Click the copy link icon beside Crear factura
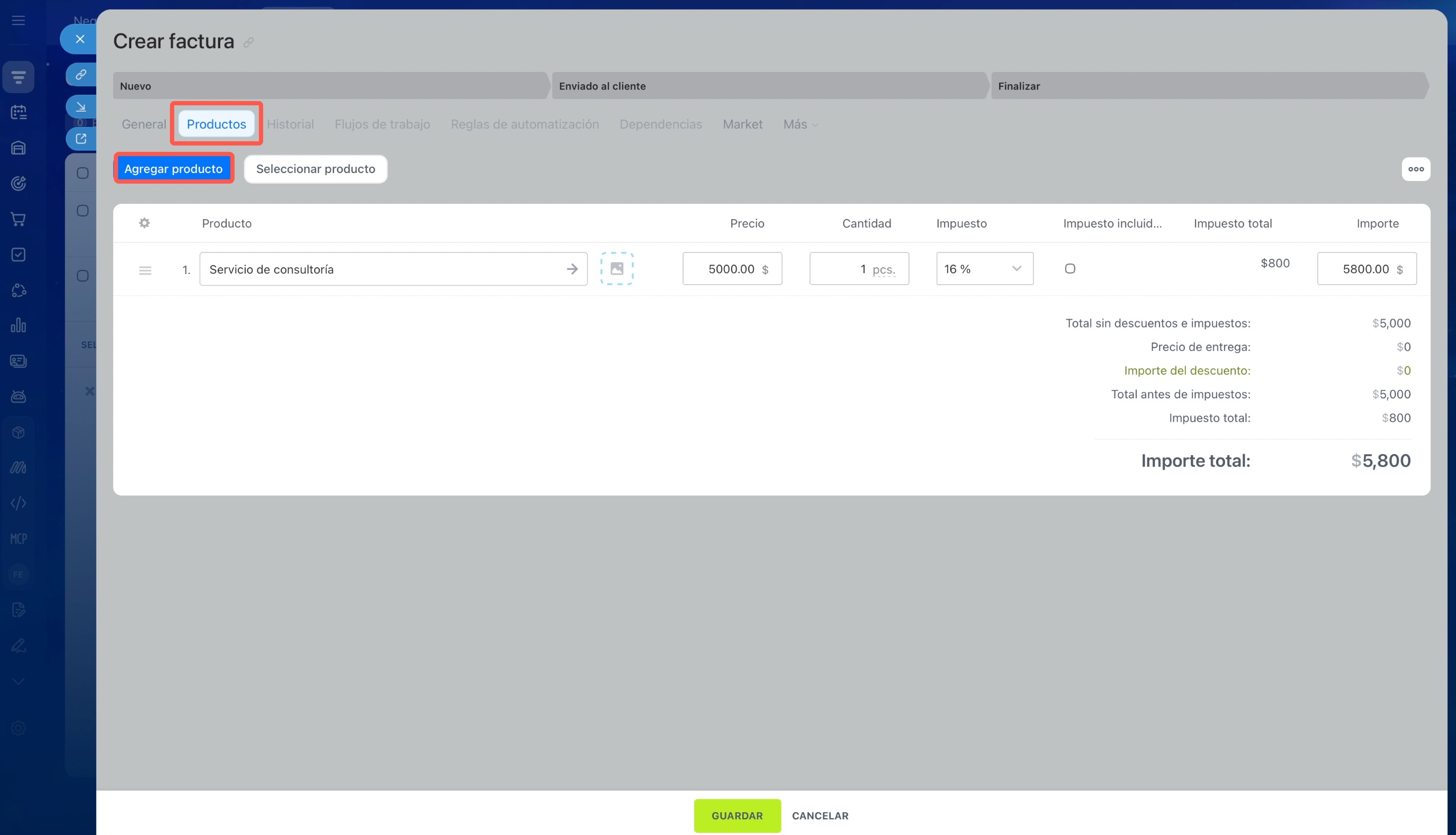Viewport: 1456px width, 835px height. click(x=248, y=42)
